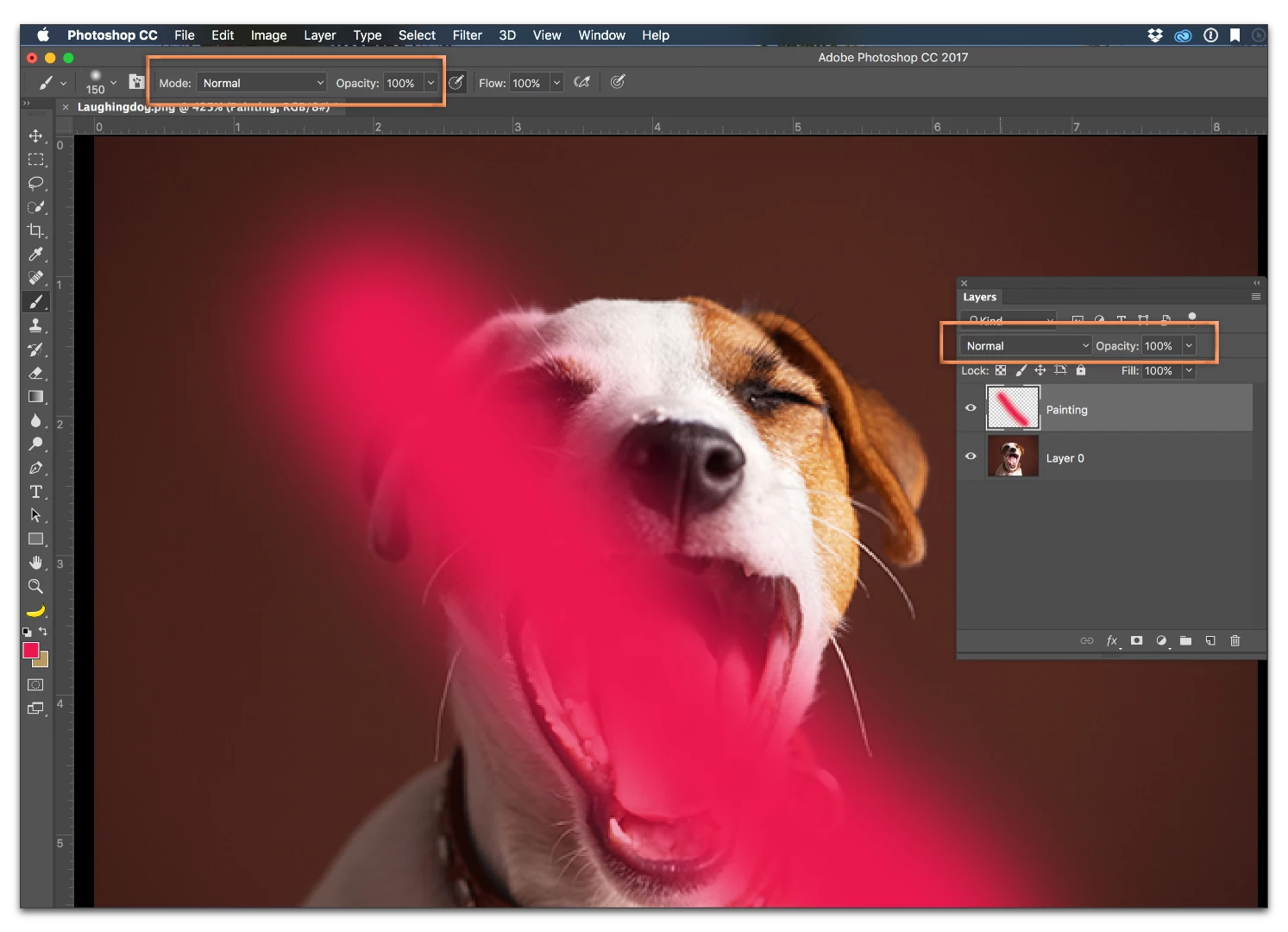This screenshot has width=1288, height=932.
Task: Open the layer blend mode dropdown
Action: coord(1026,345)
